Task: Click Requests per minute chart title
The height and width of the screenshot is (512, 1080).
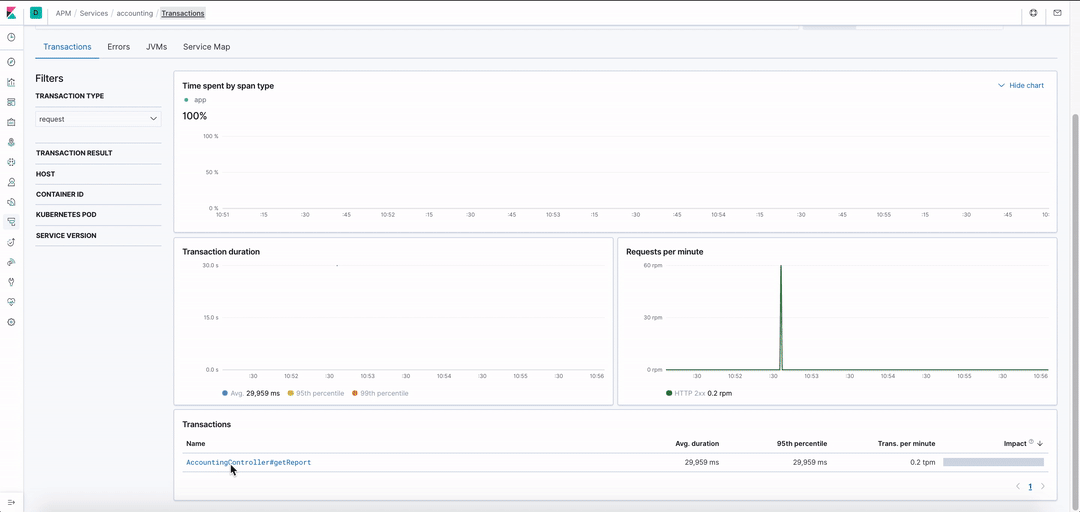Action: [665, 252]
